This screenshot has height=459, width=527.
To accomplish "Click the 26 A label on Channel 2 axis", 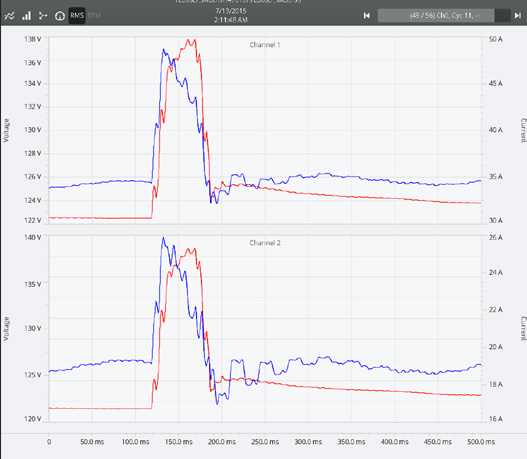I will click(496, 237).
